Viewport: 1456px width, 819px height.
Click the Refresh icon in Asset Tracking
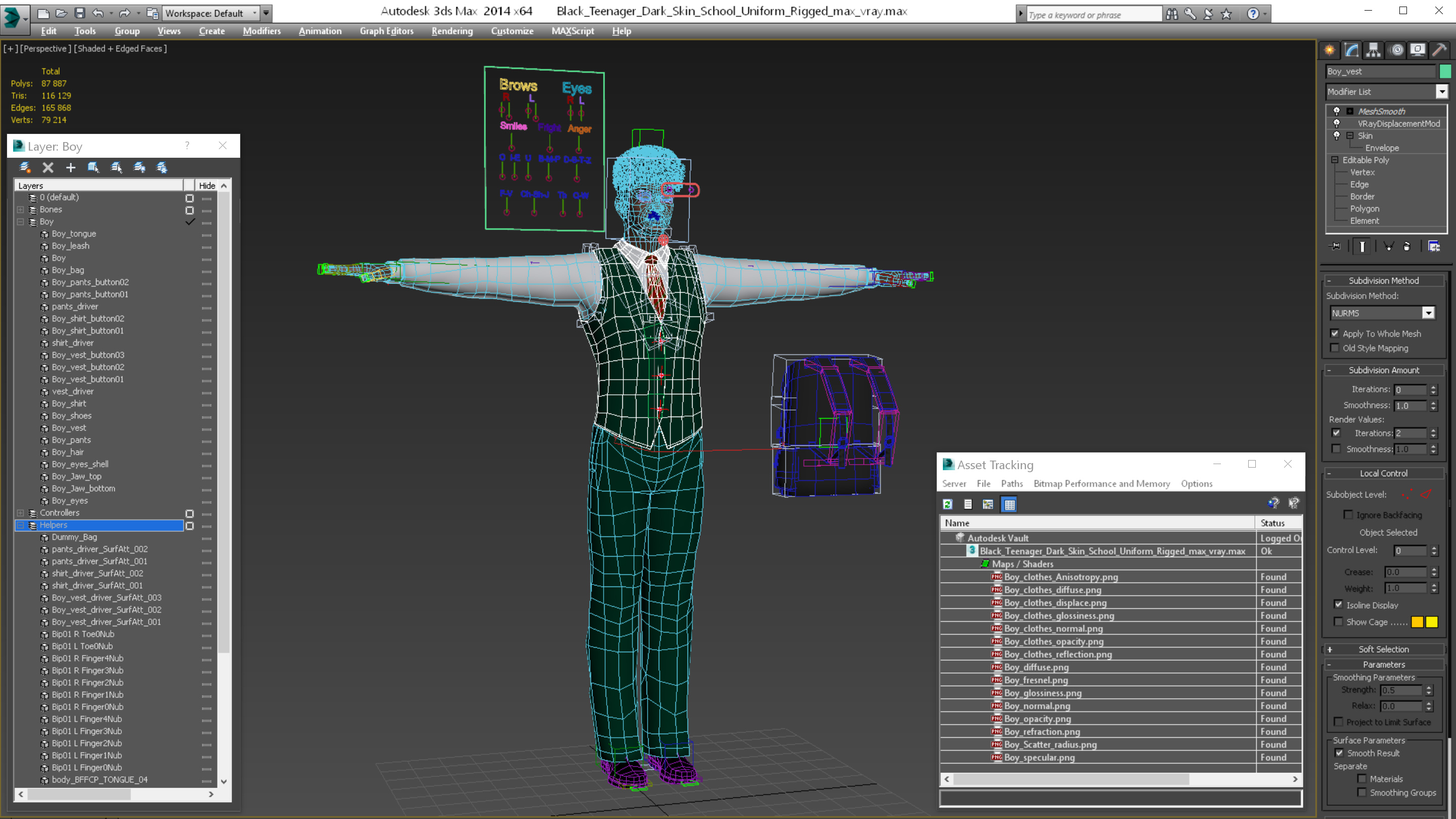pyautogui.click(x=948, y=504)
